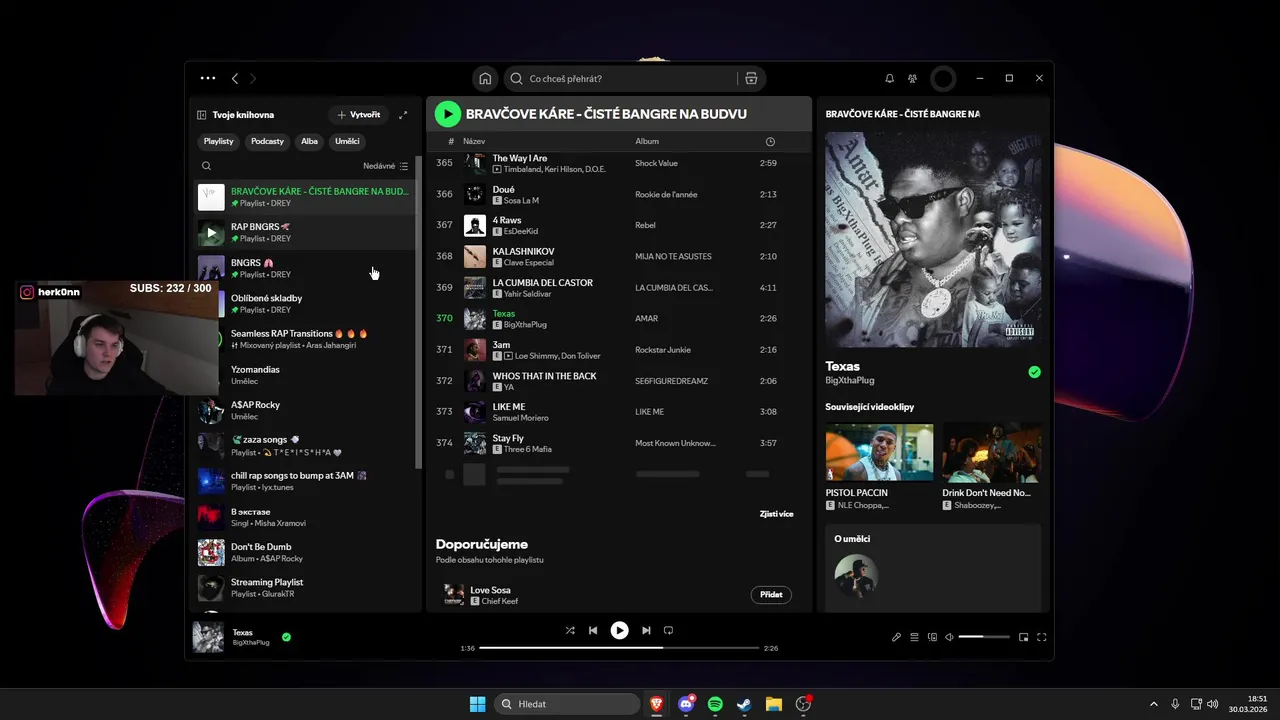
Task: Open Brave browser from the taskbar
Action: click(x=657, y=704)
